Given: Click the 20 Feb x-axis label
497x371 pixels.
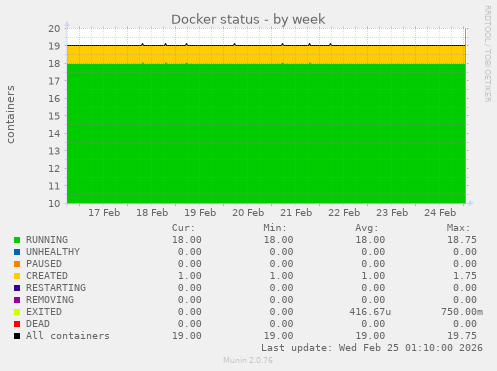Looking at the screenshot, I should point(248,213).
